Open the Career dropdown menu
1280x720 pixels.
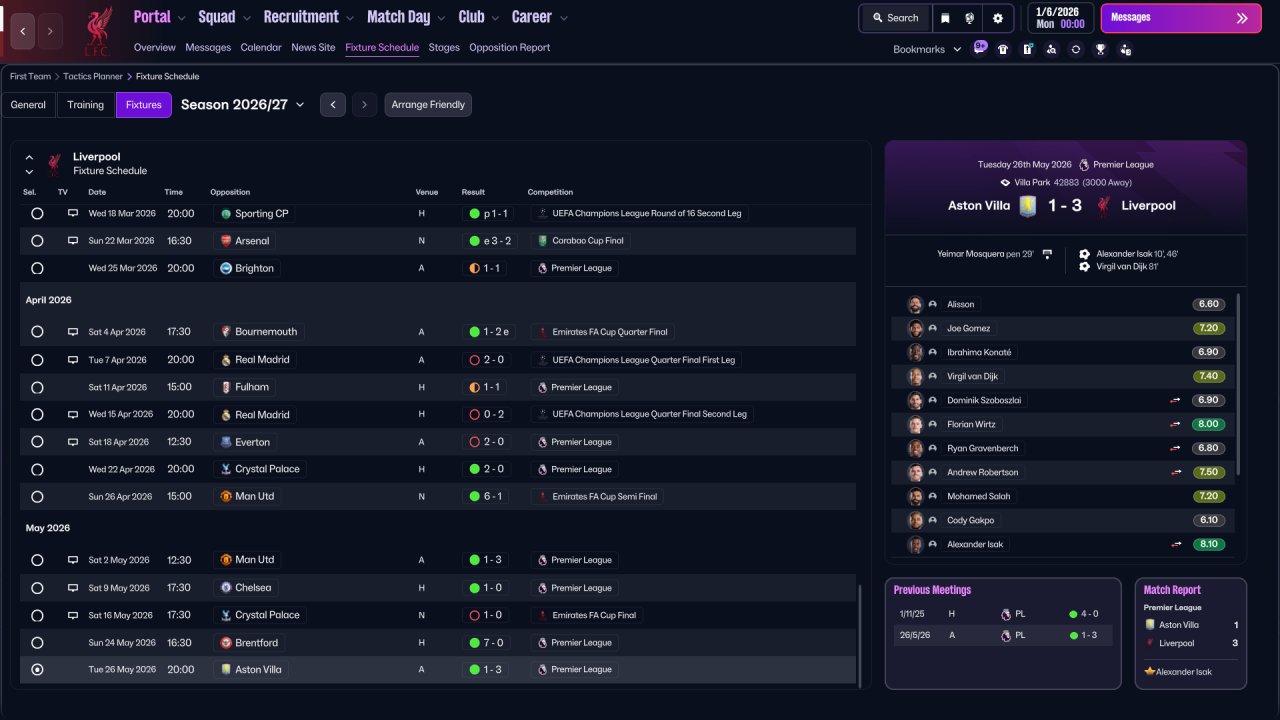(x=539, y=17)
